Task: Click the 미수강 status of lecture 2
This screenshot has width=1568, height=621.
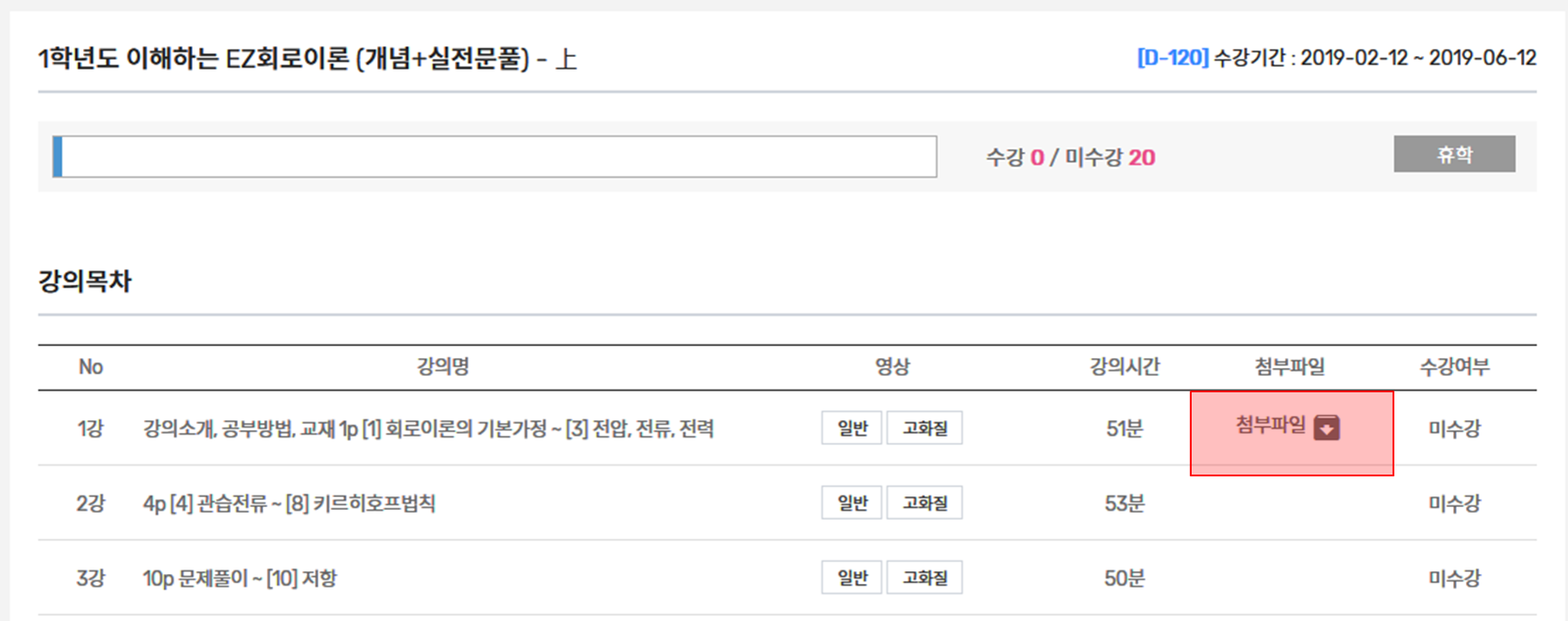Action: click(x=1454, y=503)
